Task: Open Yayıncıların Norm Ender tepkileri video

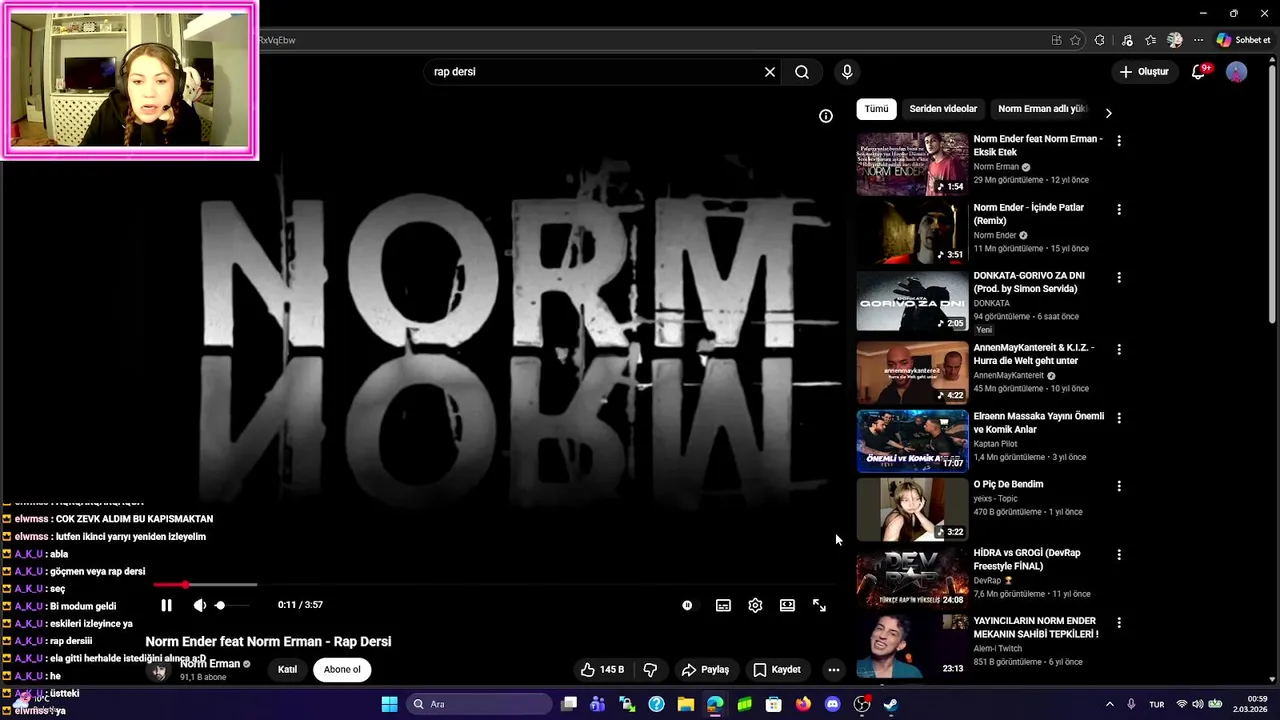Action: [1036, 627]
